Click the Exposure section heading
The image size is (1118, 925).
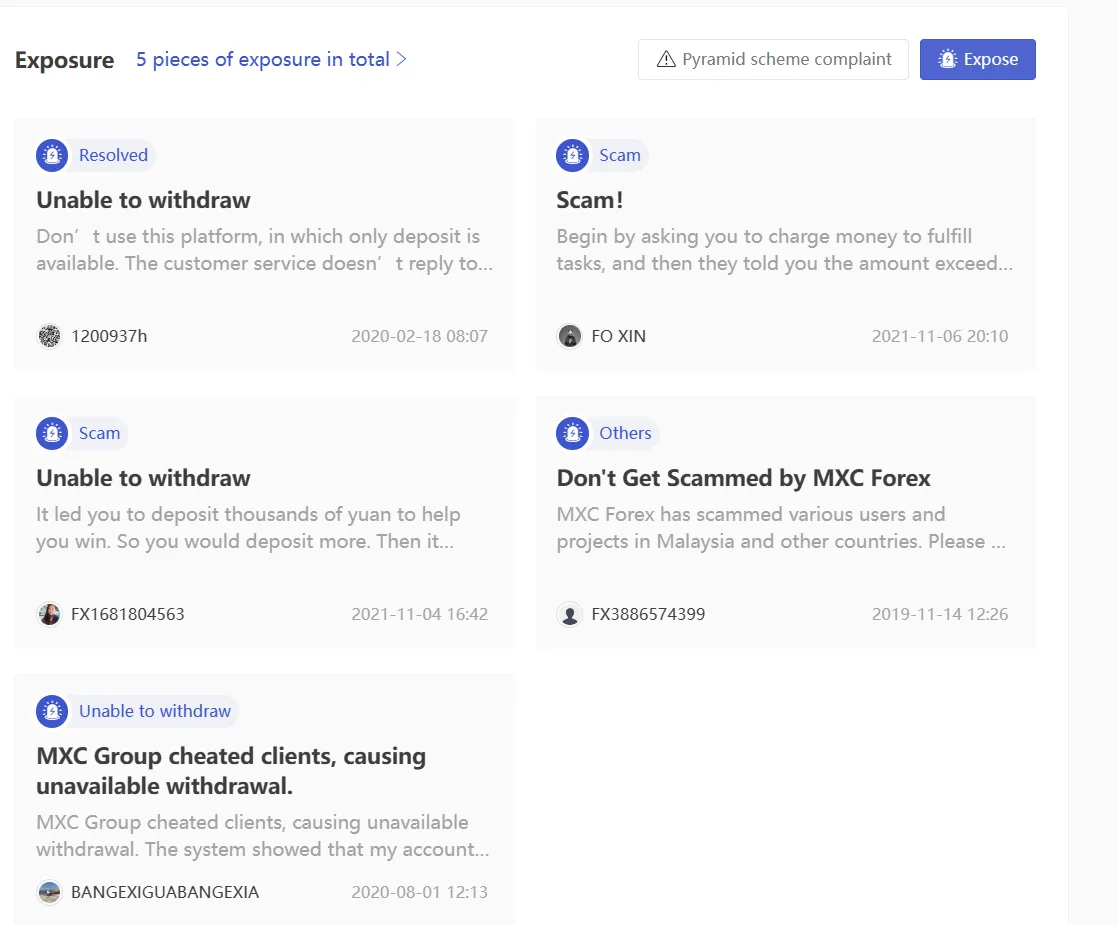[x=64, y=60]
